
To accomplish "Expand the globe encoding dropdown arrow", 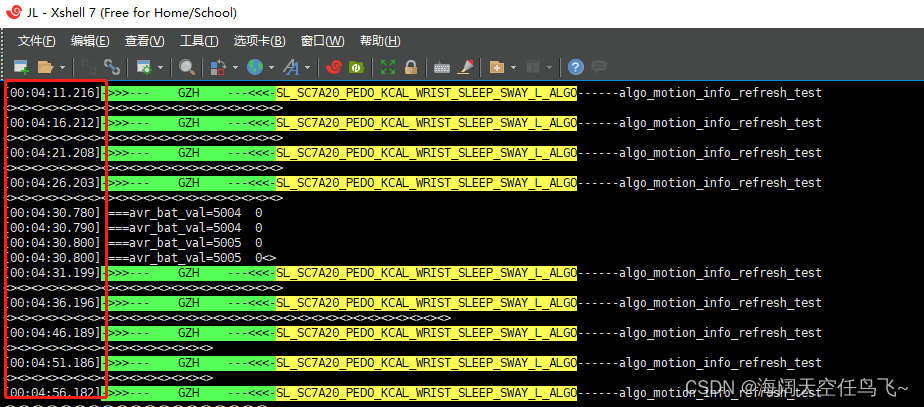I will pyautogui.click(x=272, y=68).
